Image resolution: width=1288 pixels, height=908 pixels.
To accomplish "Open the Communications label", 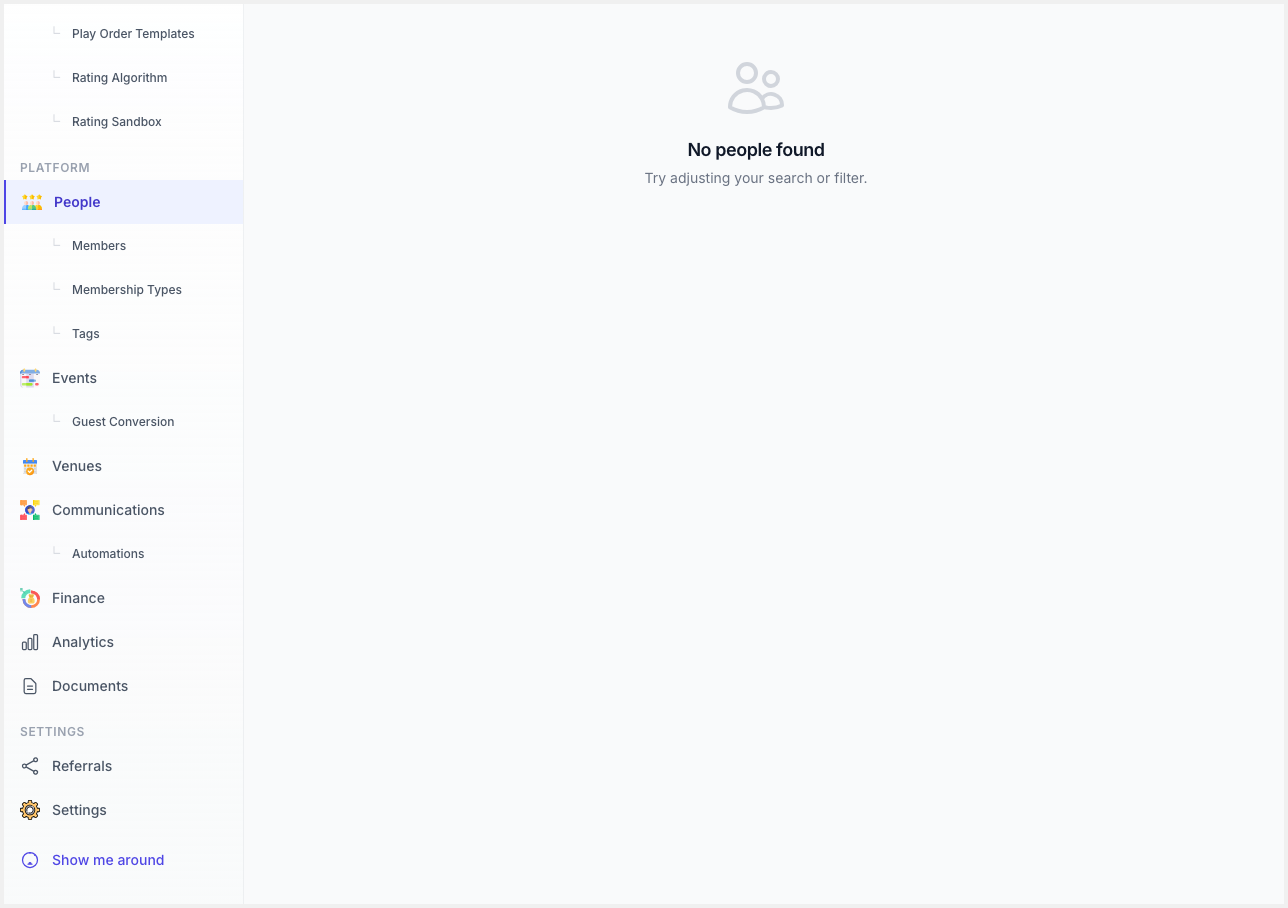I will (x=108, y=510).
